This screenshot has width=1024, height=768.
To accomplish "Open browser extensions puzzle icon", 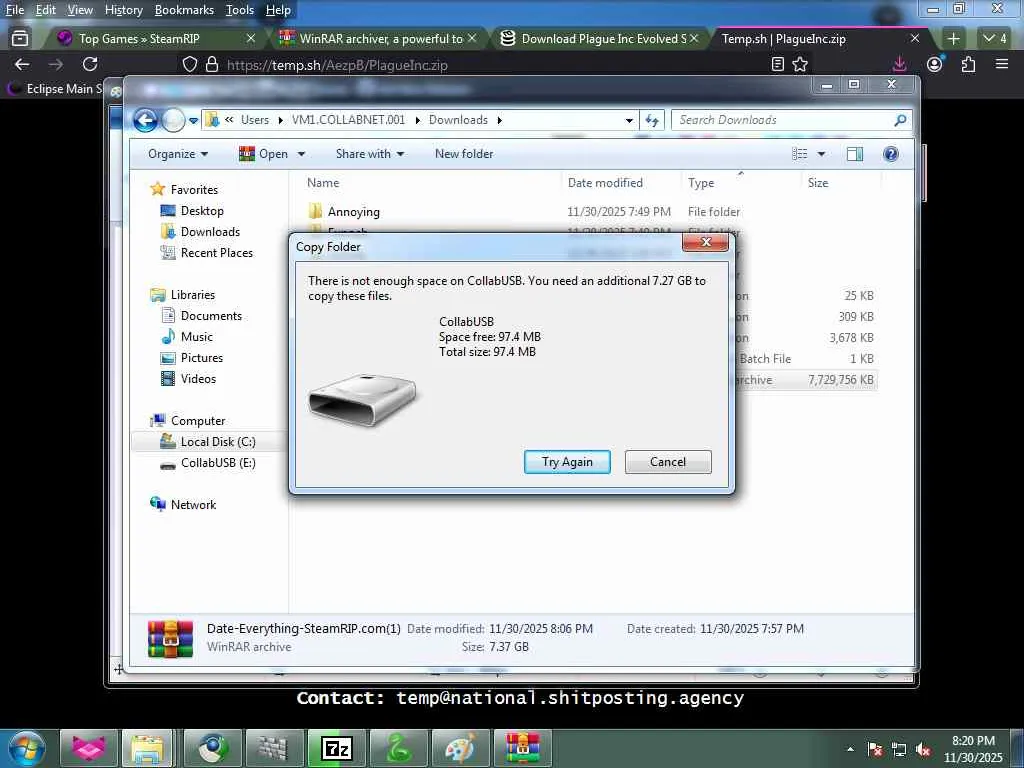I will [968, 64].
